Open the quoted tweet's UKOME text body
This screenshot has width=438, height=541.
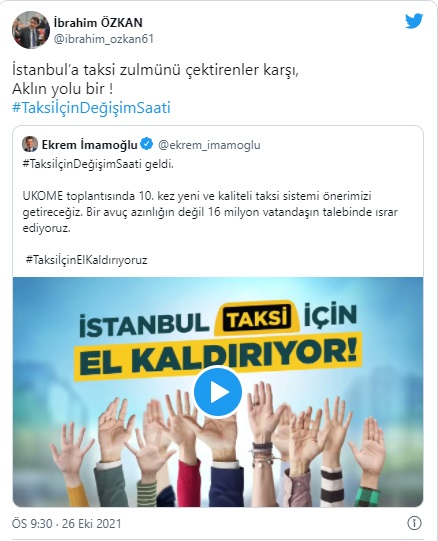pyautogui.click(x=210, y=212)
